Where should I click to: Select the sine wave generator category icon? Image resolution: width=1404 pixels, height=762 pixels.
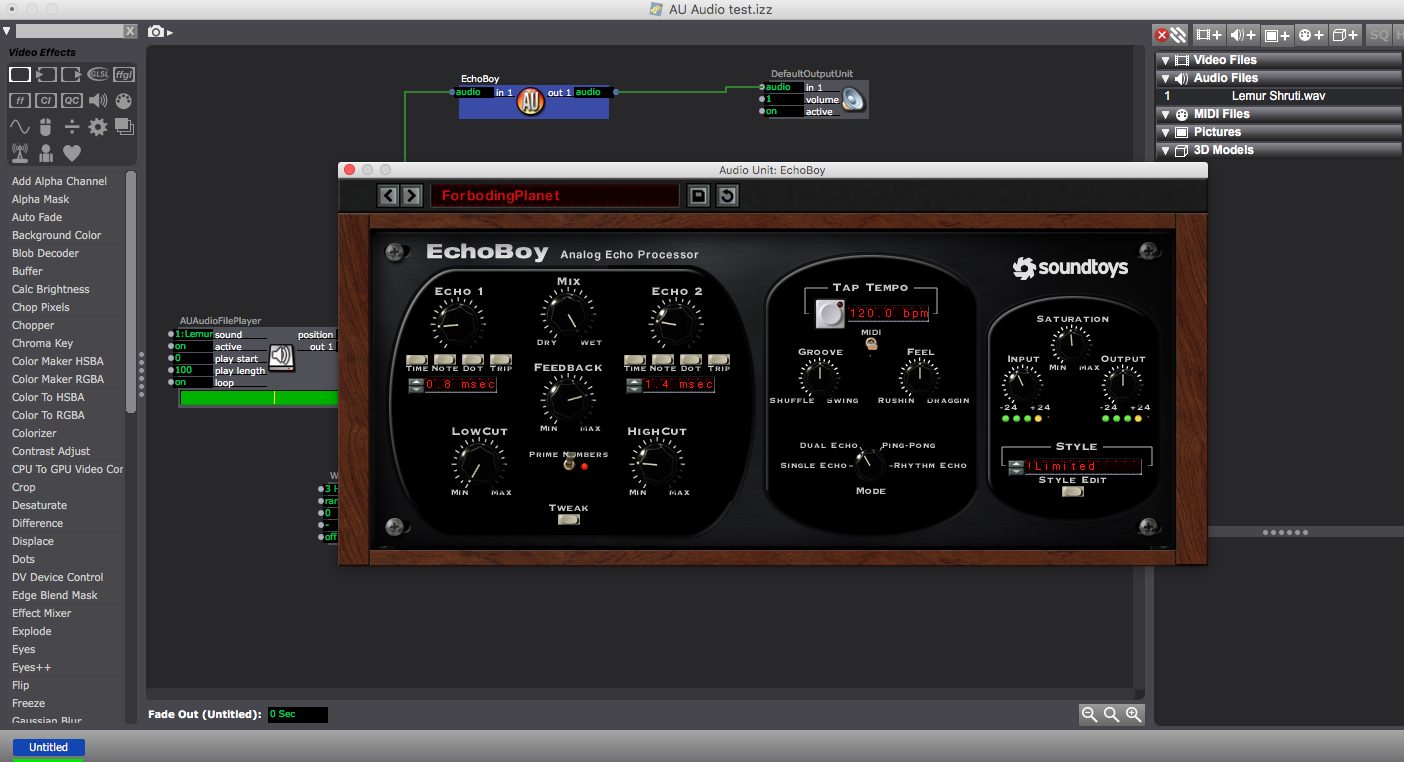tap(20, 127)
